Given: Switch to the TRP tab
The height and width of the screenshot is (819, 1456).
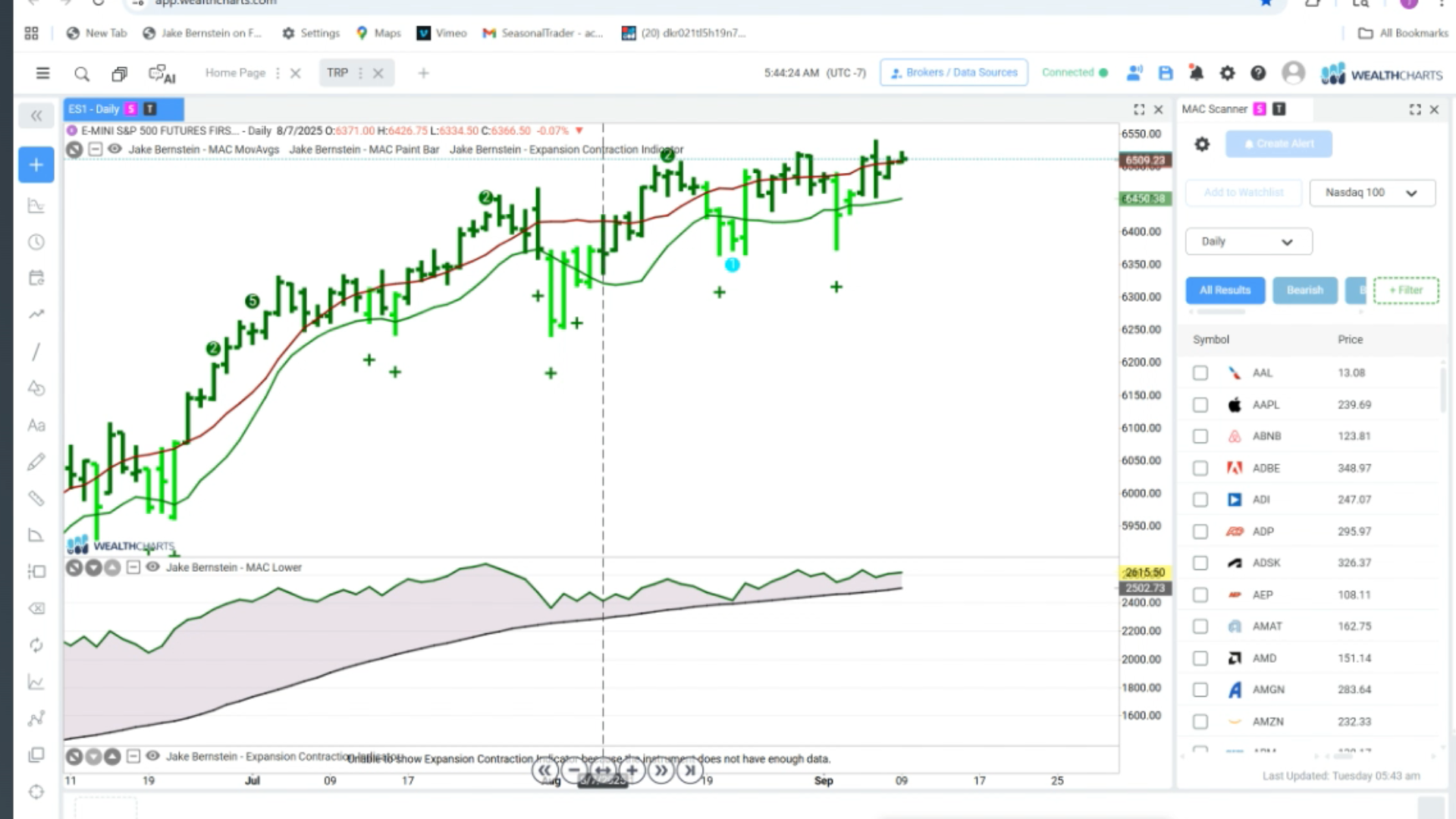Looking at the screenshot, I should tap(337, 73).
